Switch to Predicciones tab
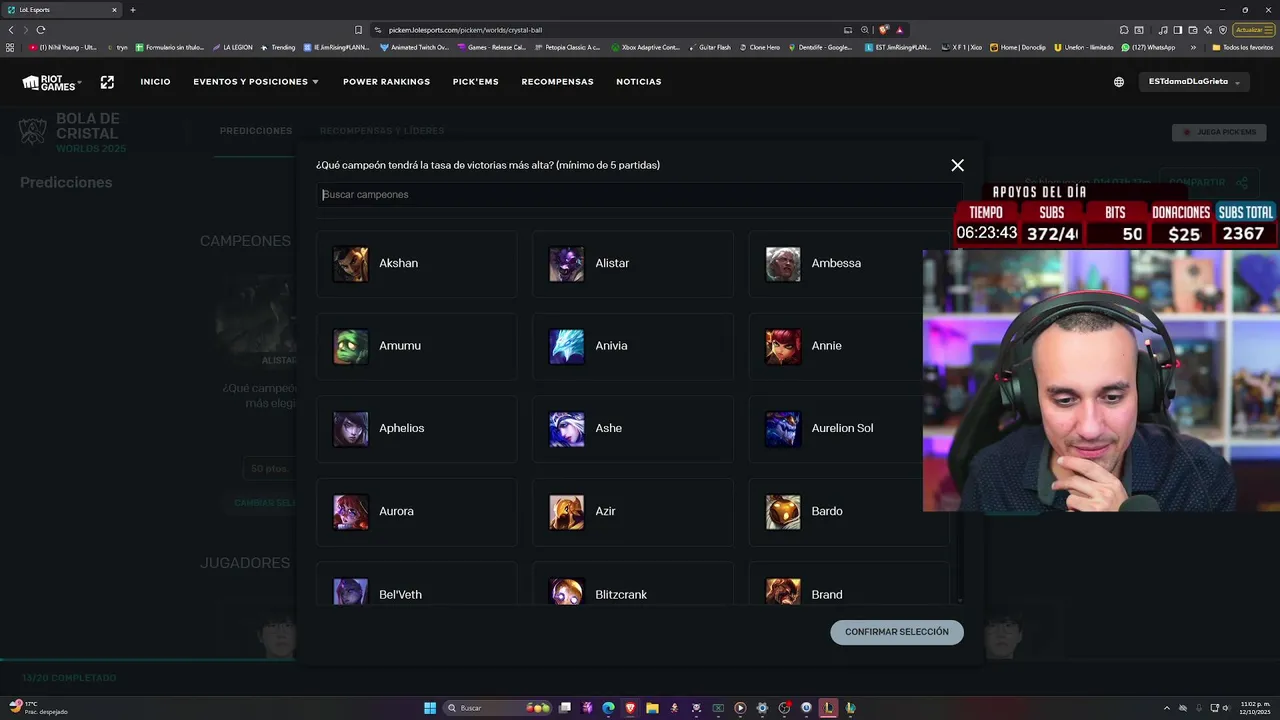The image size is (1280, 720). 256,131
